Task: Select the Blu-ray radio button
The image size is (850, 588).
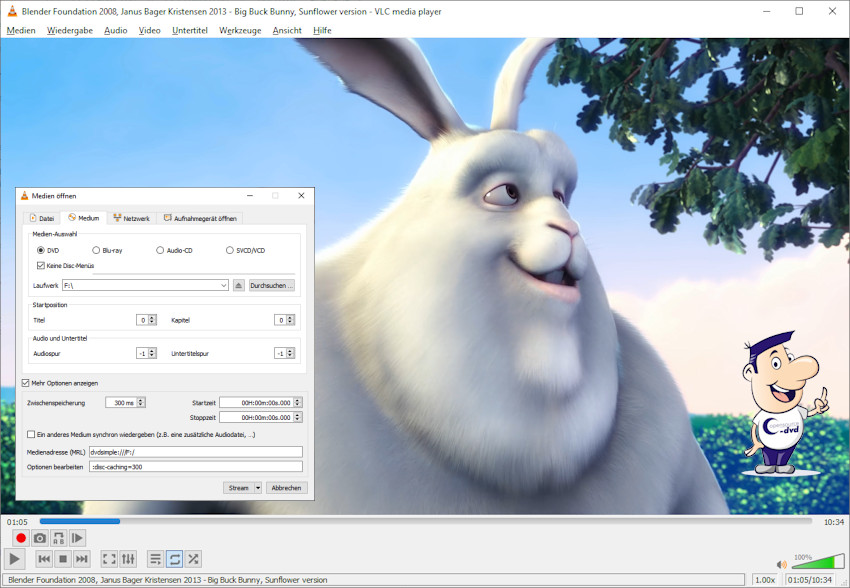Action: tap(96, 250)
